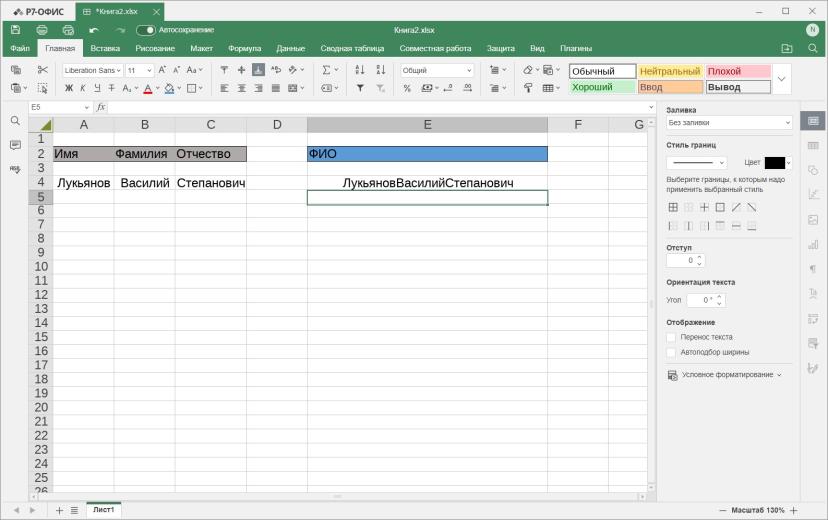Click the Select all icon below scissors

(x=43, y=88)
